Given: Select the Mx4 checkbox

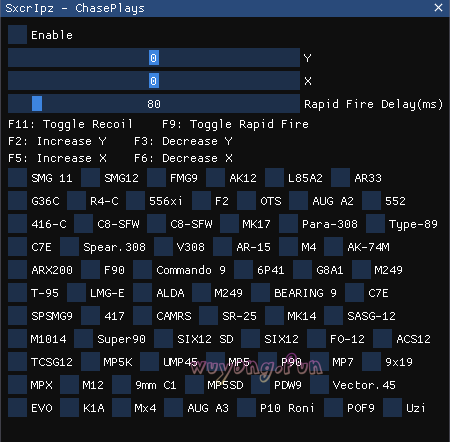Looking at the screenshot, I should click(x=121, y=408).
